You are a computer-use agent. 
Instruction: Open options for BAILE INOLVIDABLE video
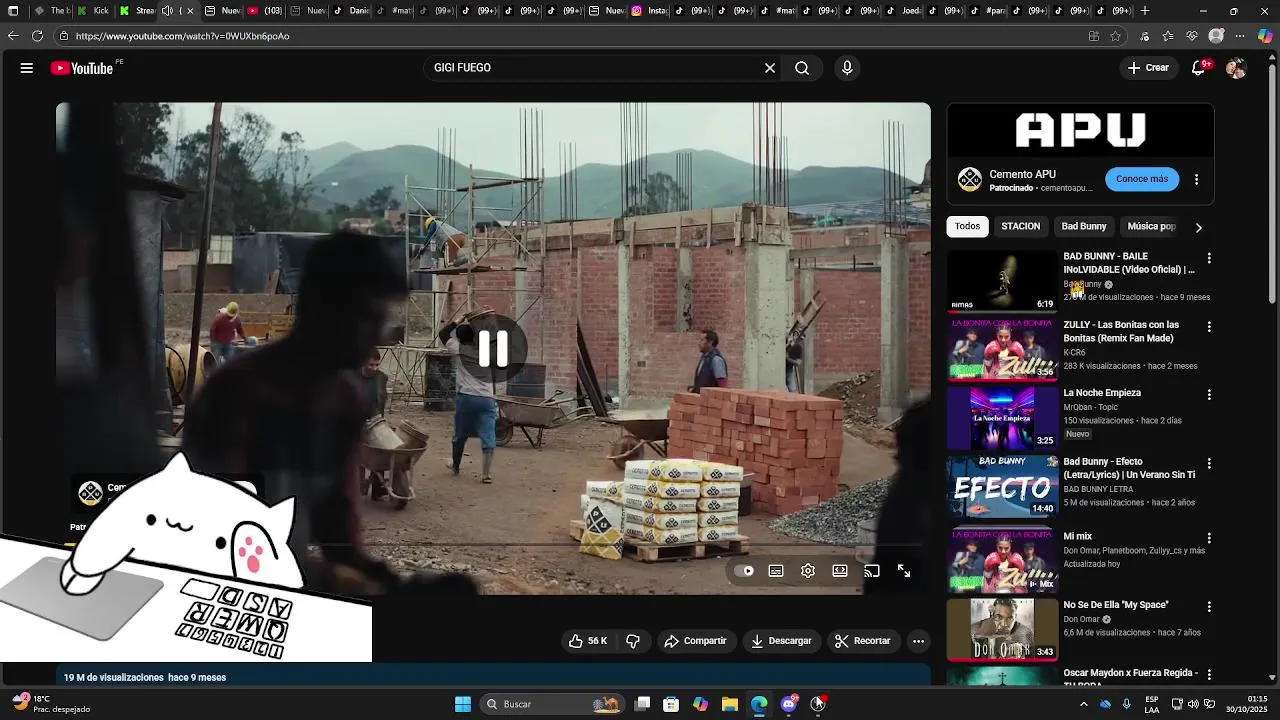(1208, 258)
